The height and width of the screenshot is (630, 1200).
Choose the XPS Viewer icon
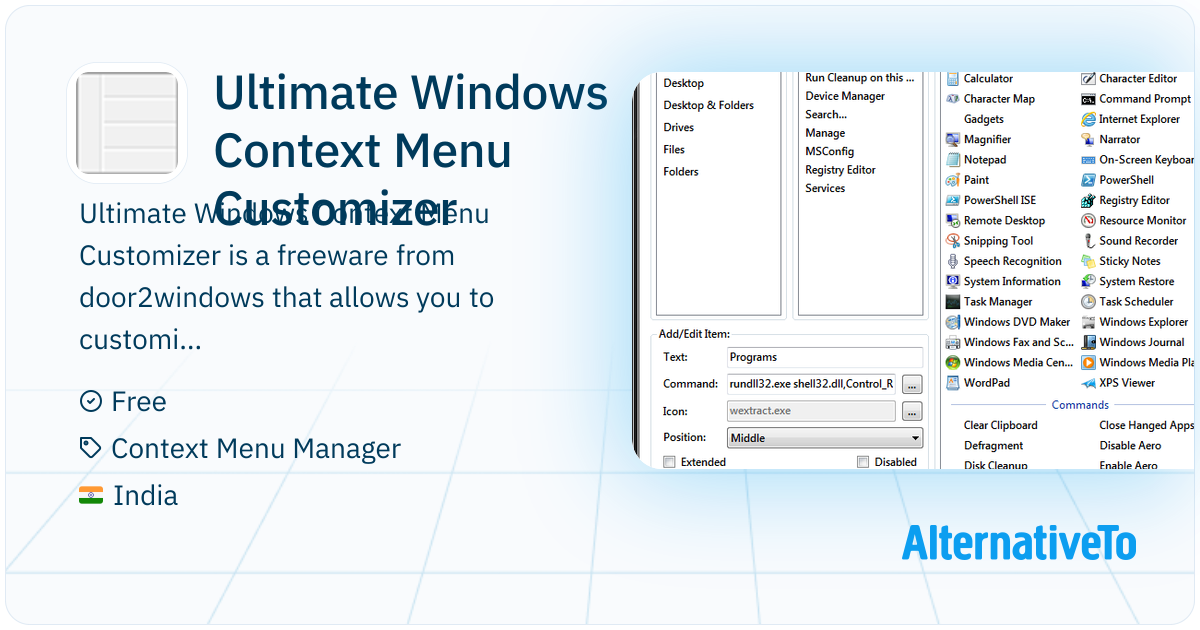click(1089, 383)
